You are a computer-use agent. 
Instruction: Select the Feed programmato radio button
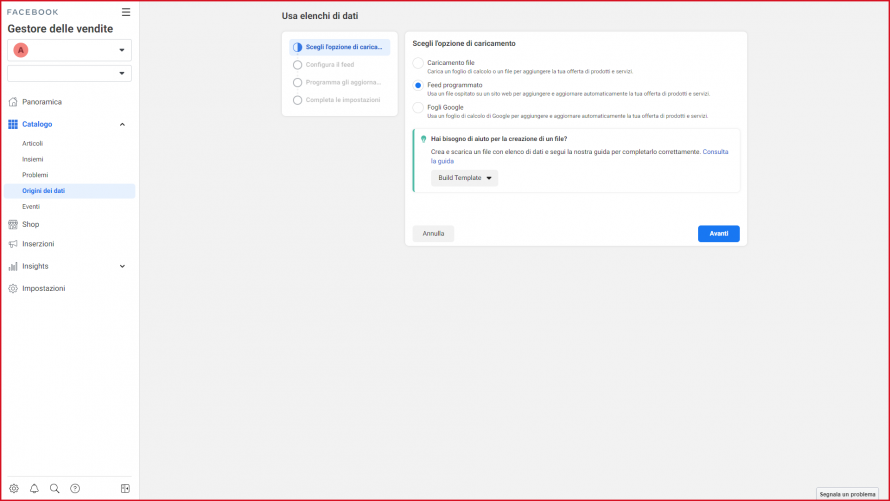tap(418, 85)
